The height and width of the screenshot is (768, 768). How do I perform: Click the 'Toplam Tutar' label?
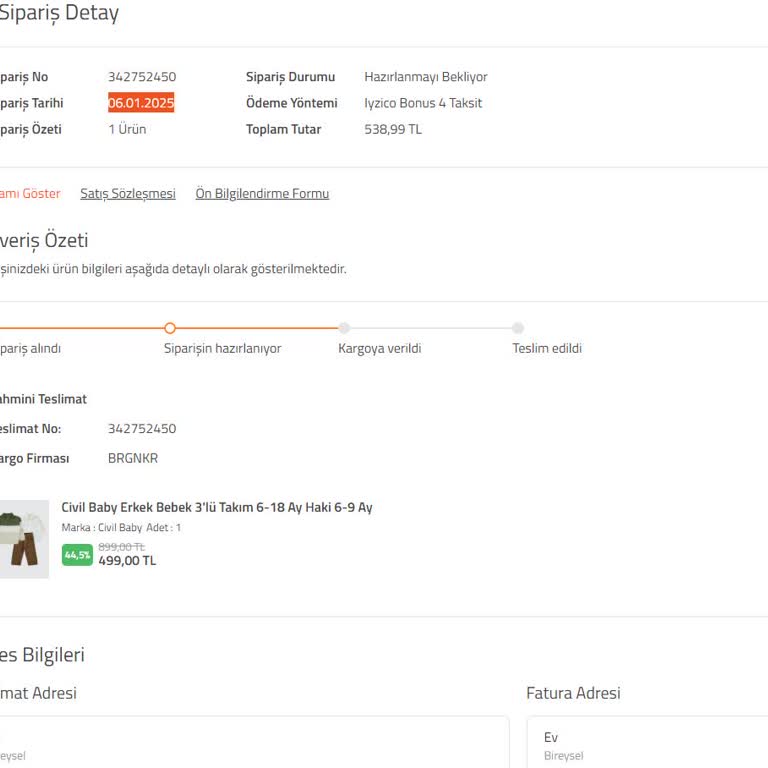pyautogui.click(x=284, y=129)
